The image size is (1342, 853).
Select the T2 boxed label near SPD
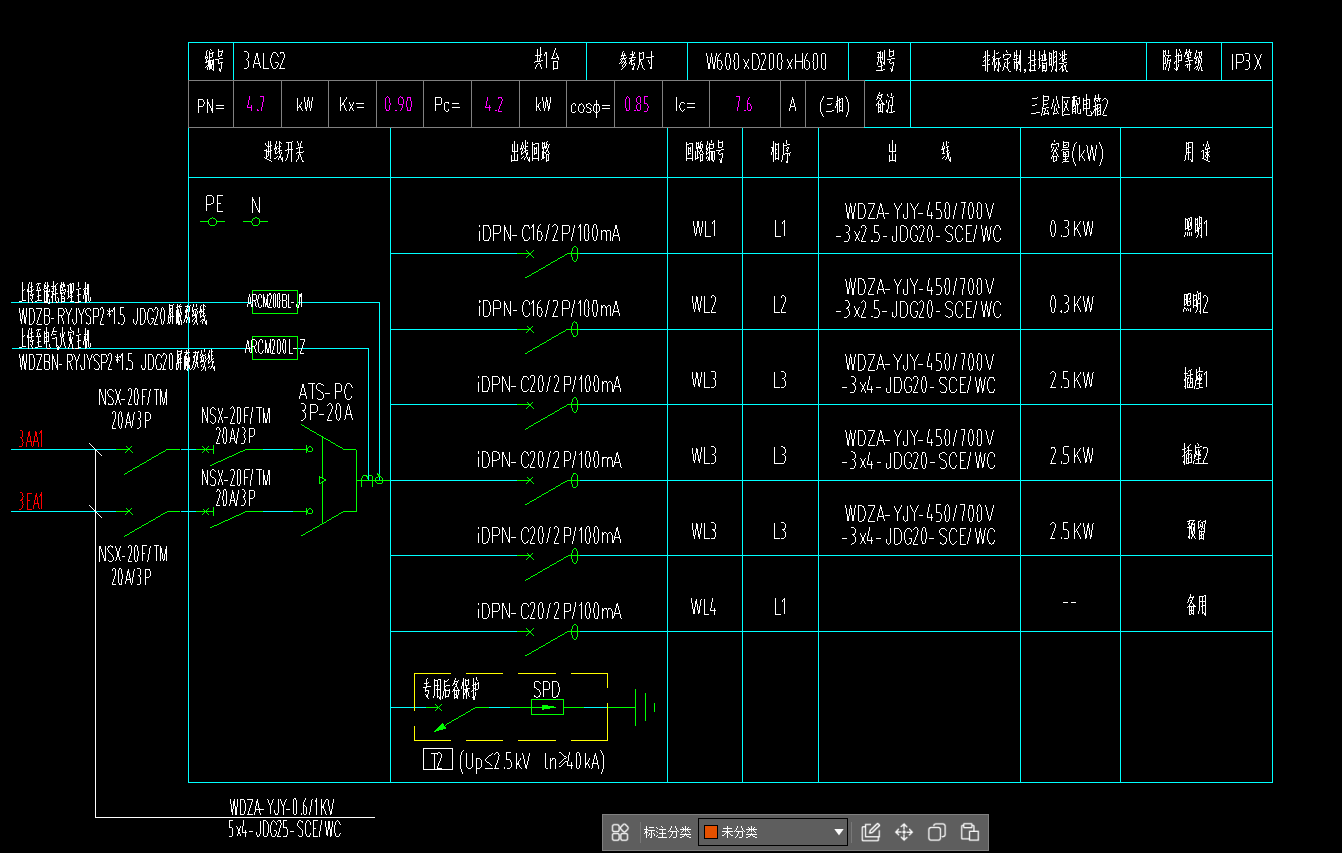437,761
